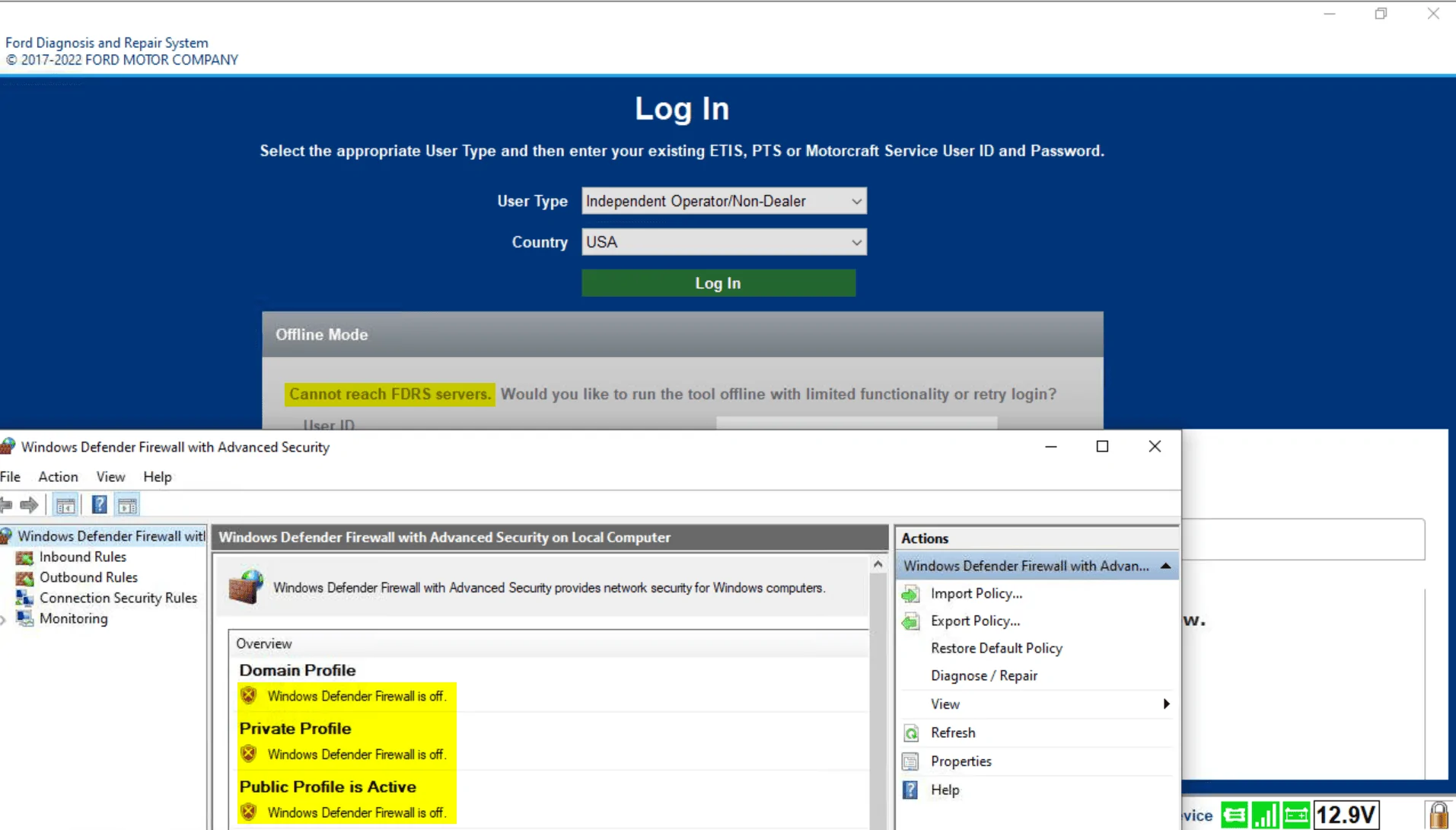
Task: Click the Back arrow in firewall toolbar
Action: pos(7,505)
